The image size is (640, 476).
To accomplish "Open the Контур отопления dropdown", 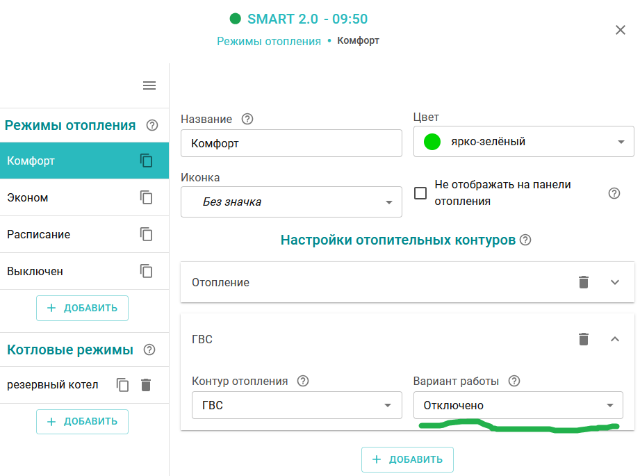I will (x=291, y=405).
